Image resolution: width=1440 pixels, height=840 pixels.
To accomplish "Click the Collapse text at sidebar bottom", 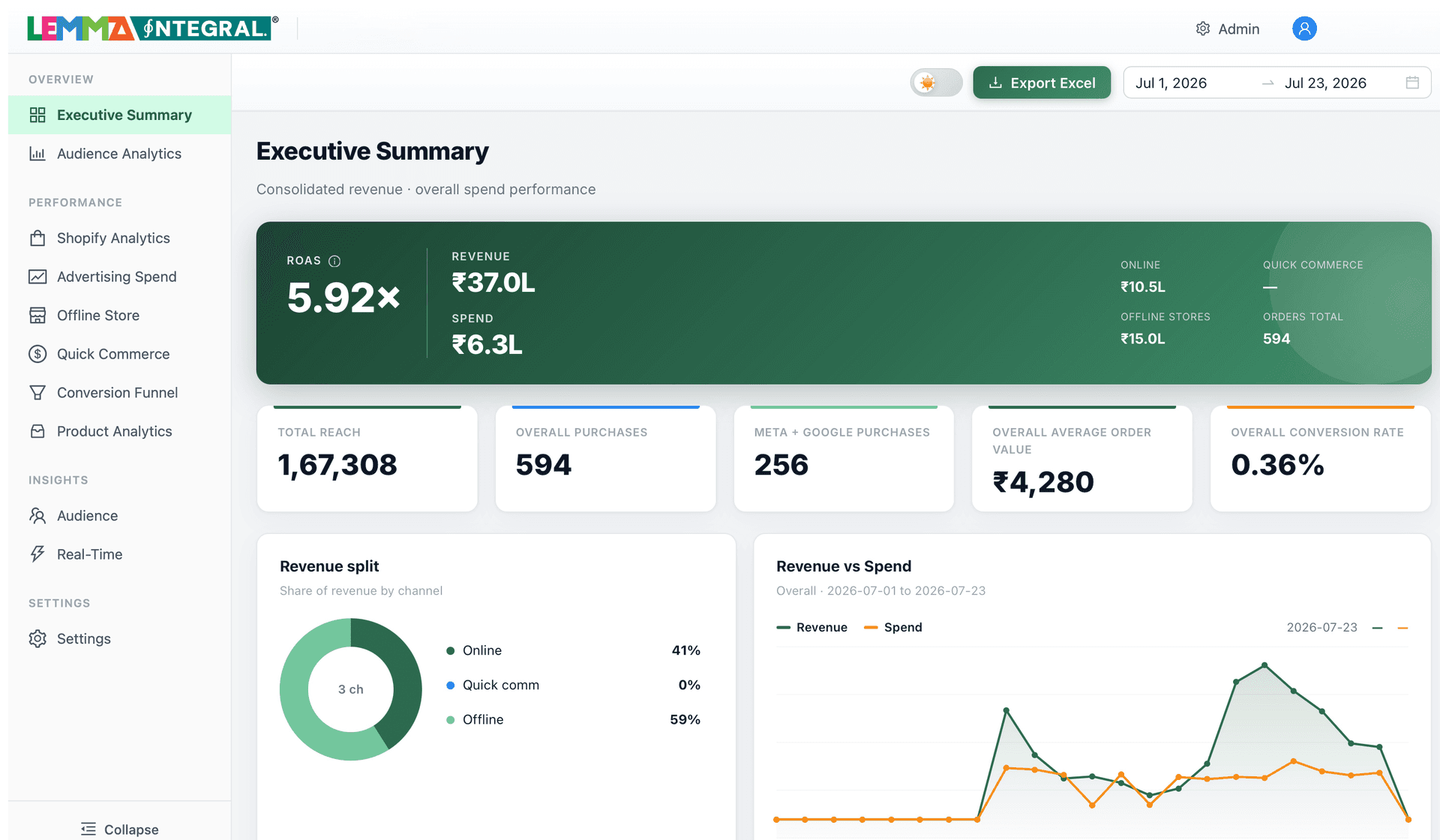I will [131, 829].
